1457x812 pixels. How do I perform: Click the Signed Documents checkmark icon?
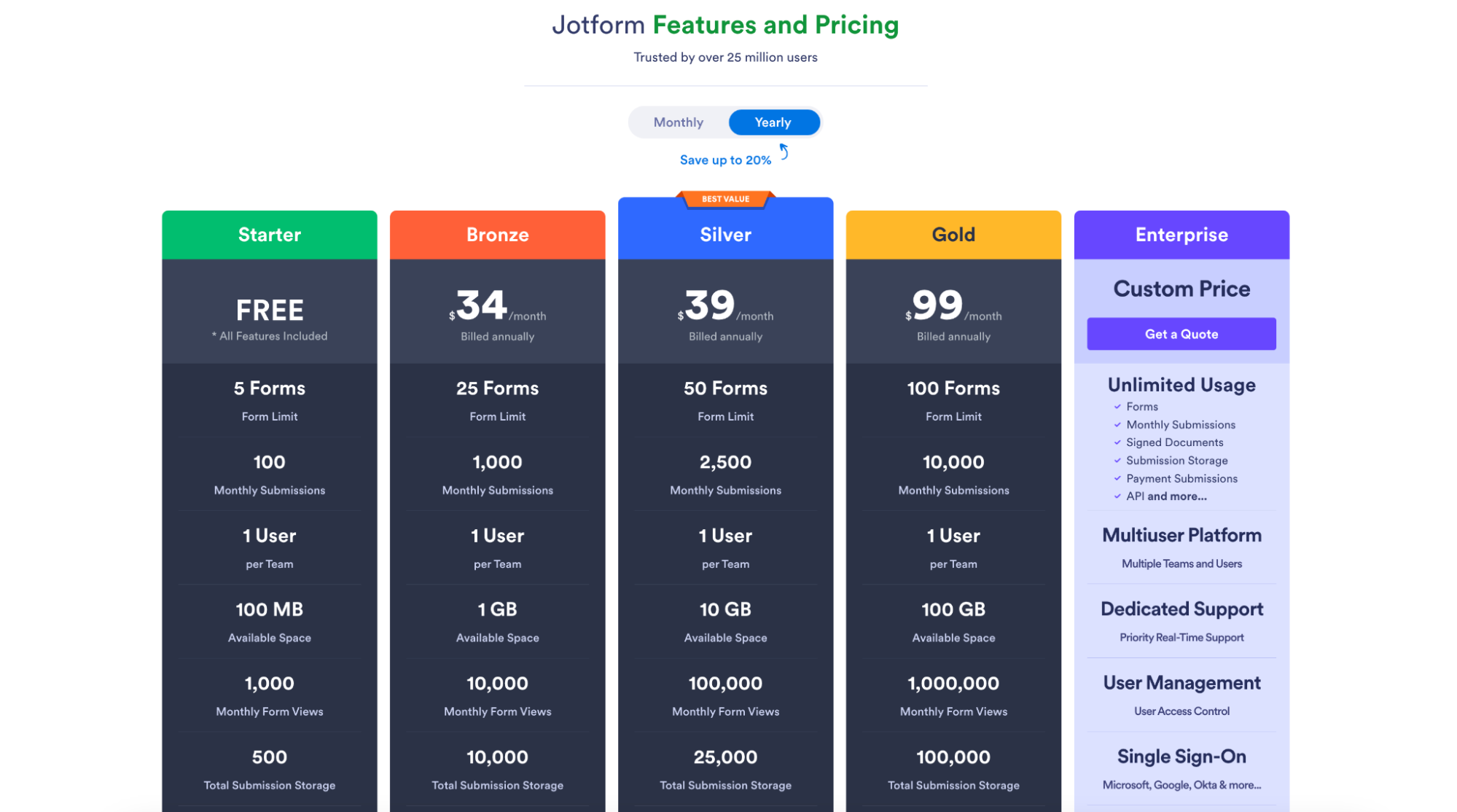coord(1117,442)
